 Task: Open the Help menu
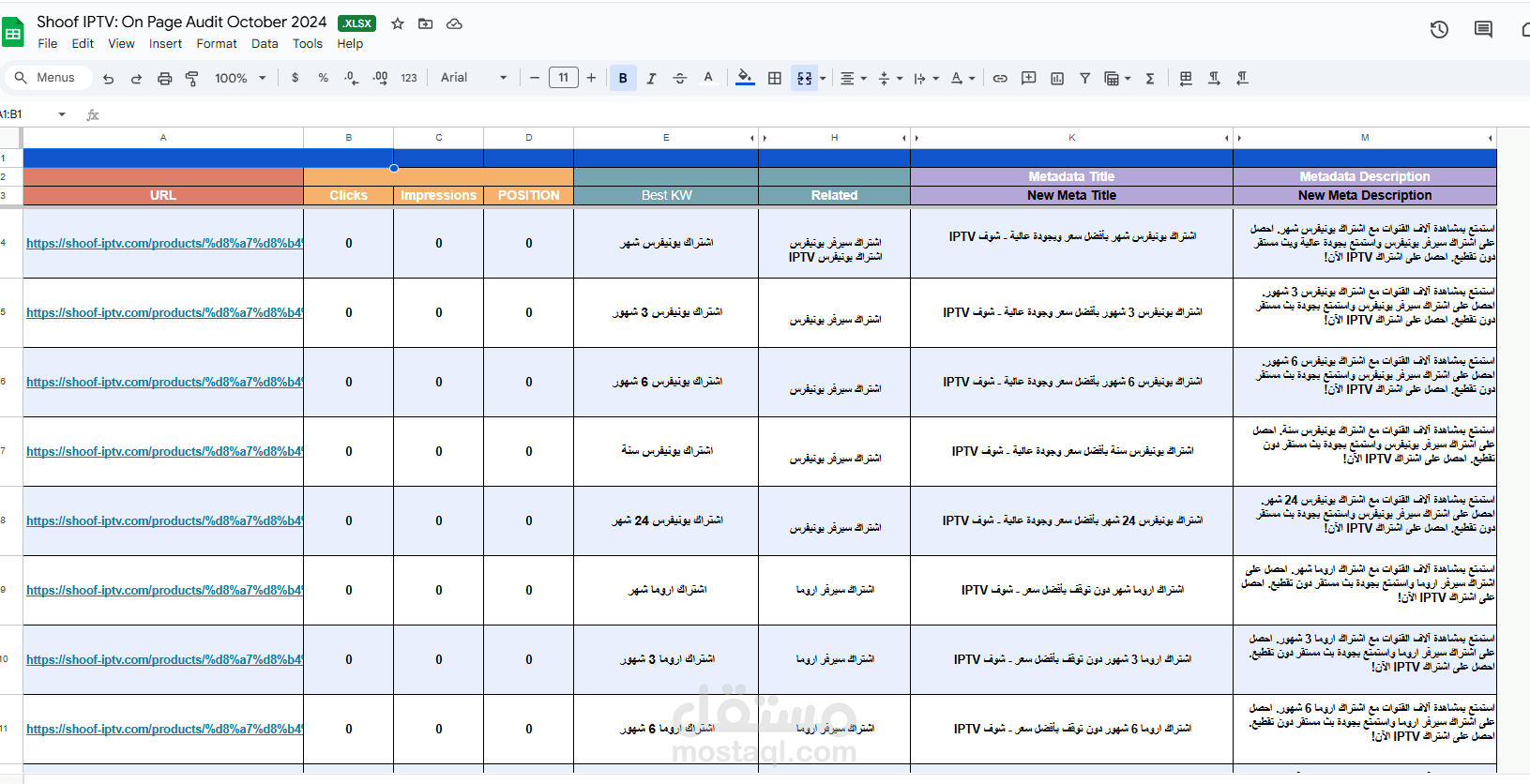[x=350, y=44]
